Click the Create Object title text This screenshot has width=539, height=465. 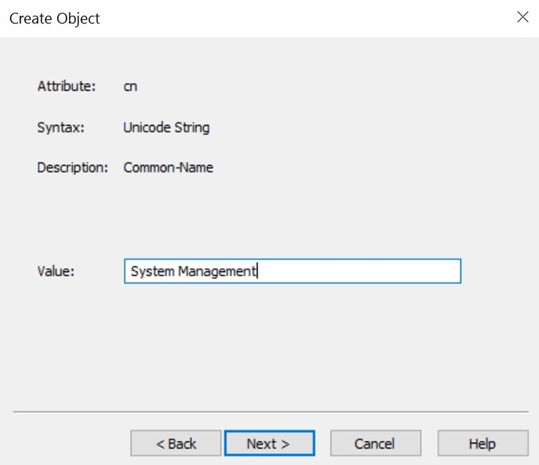point(54,19)
